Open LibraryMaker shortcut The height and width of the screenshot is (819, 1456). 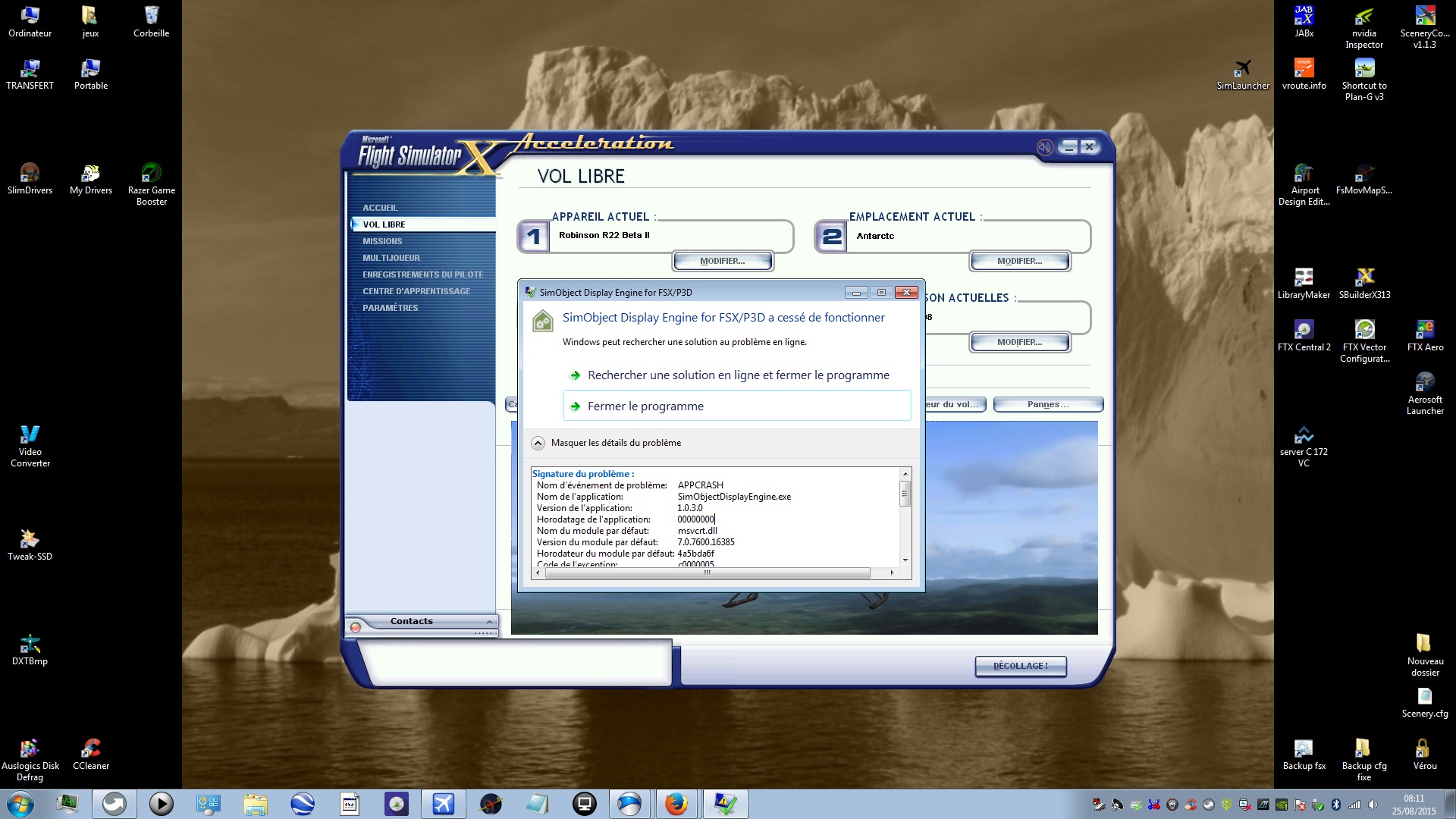pos(1304,284)
